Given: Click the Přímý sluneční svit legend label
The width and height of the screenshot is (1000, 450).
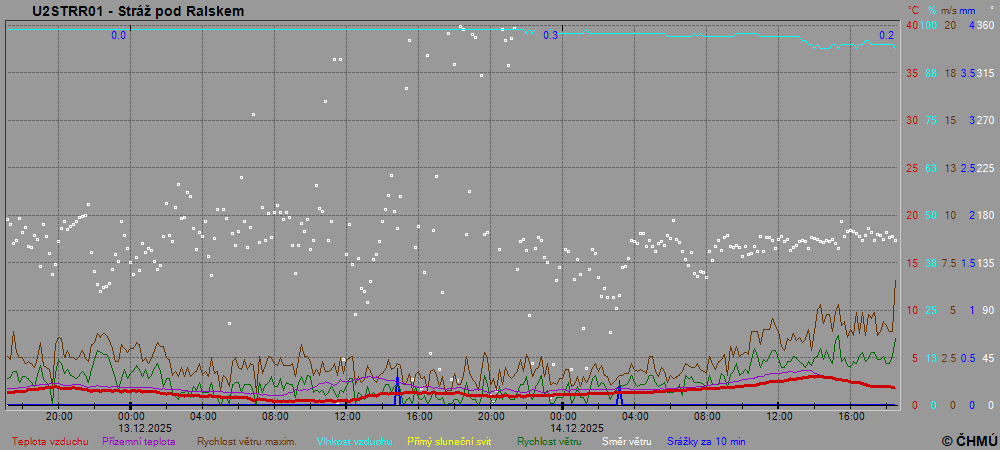Looking at the screenshot, I should (x=449, y=441).
